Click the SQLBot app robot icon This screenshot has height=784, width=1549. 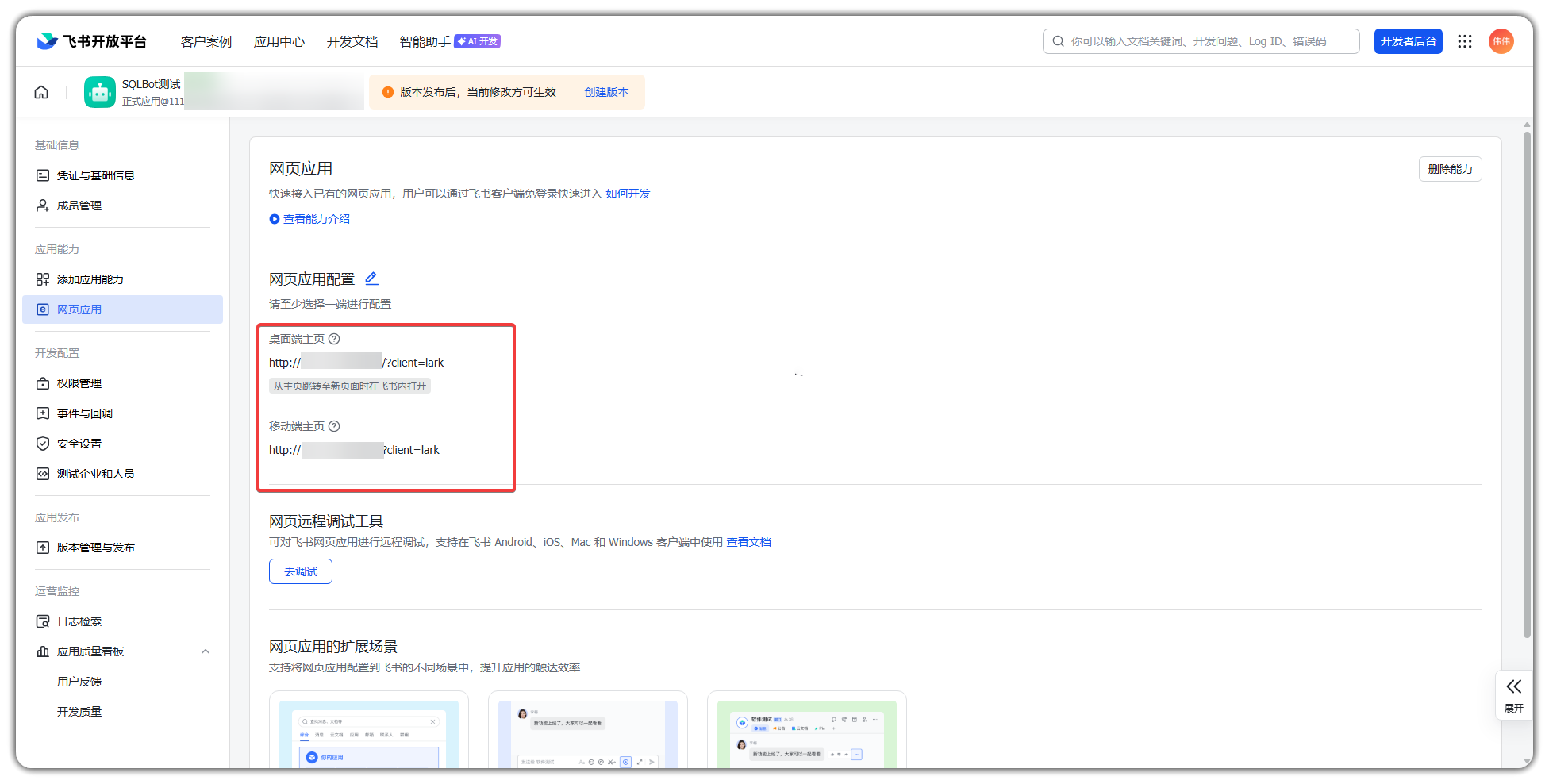100,92
